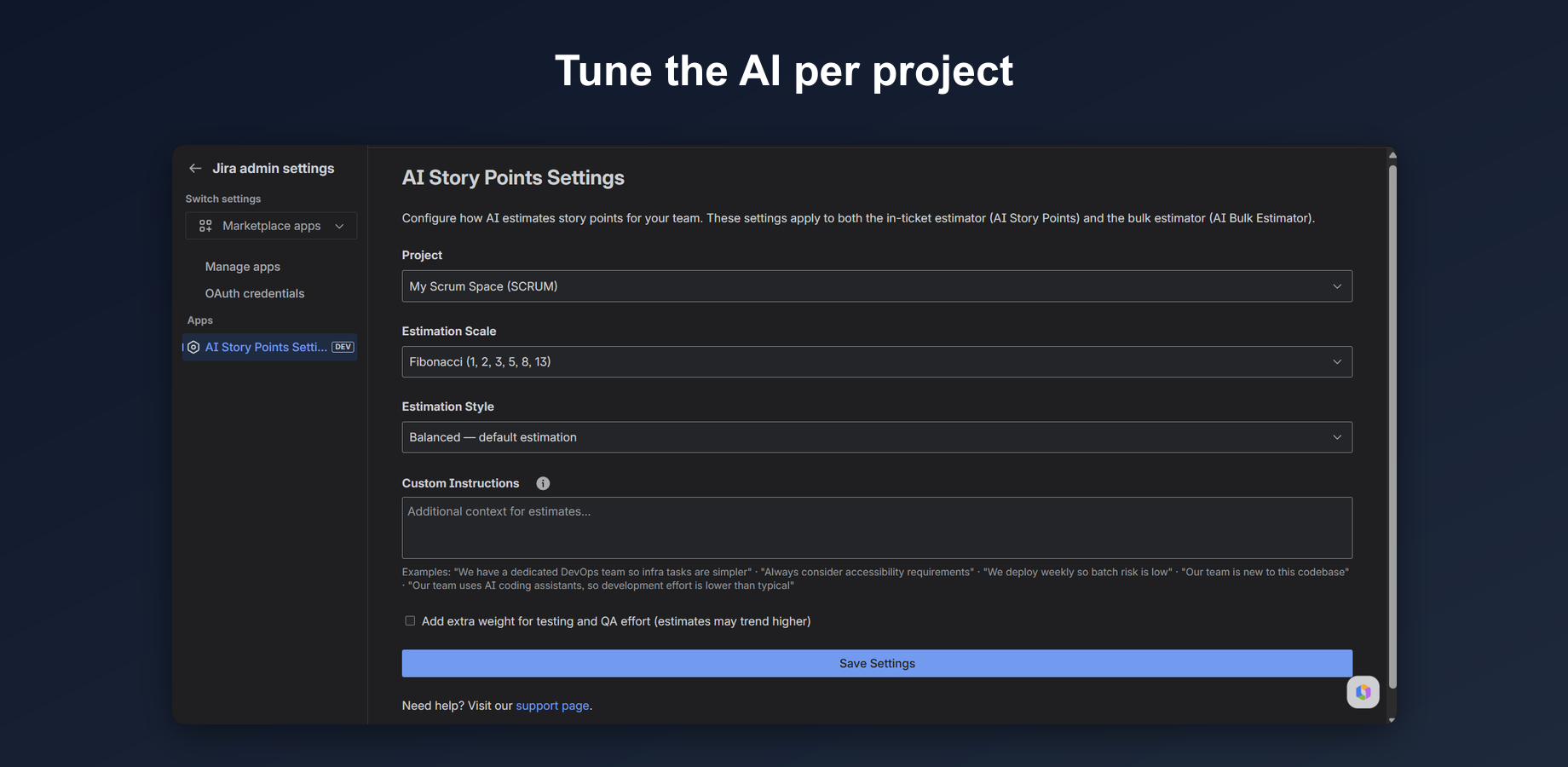Open the Marketplace apps switch settings dropdown
This screenshot has width=1568, height=767.
pos(271,226)
